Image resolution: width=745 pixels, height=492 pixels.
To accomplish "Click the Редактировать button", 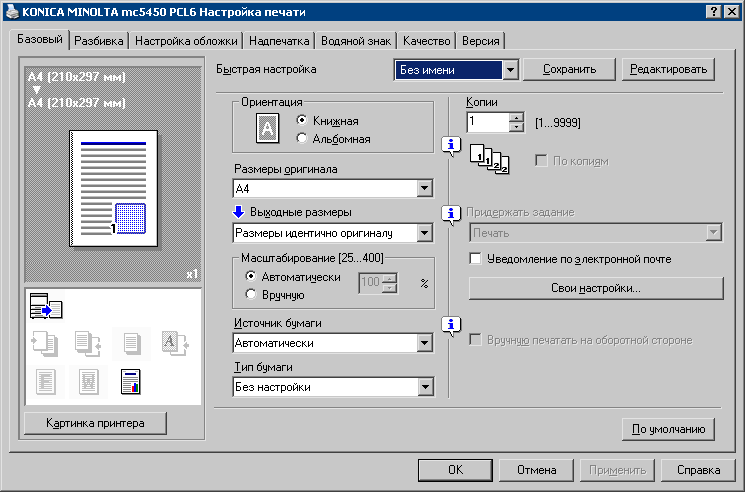I will (668, 69).
